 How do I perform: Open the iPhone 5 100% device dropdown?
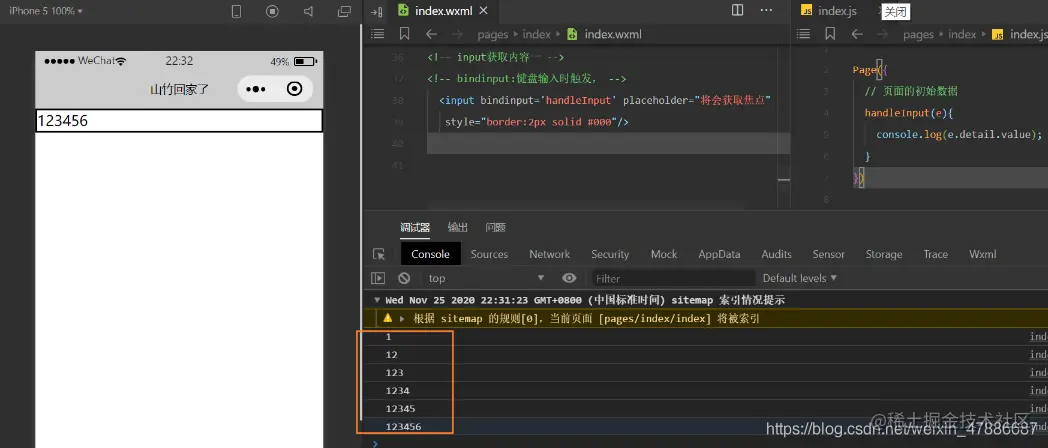click(x=45, y=11)
